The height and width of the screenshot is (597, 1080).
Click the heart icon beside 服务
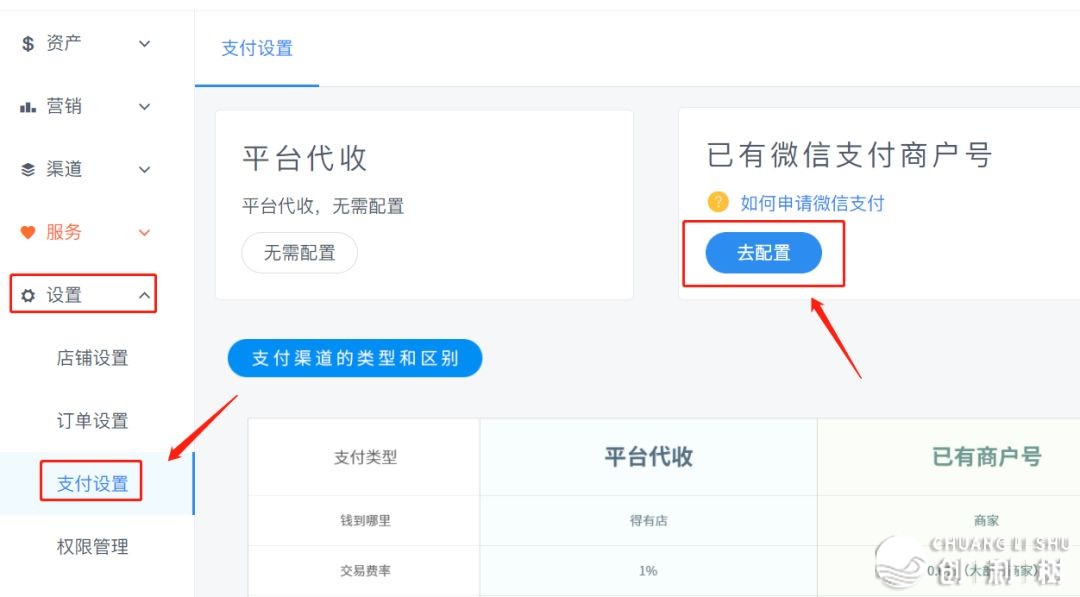pyautogui.click(x=28, y=233)
